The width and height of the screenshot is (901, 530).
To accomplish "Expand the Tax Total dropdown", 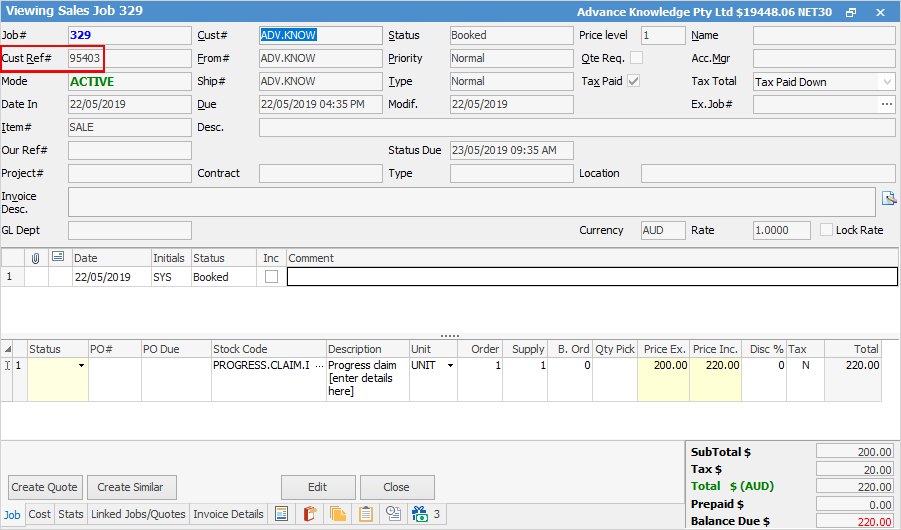I will [x=887, y=82].
